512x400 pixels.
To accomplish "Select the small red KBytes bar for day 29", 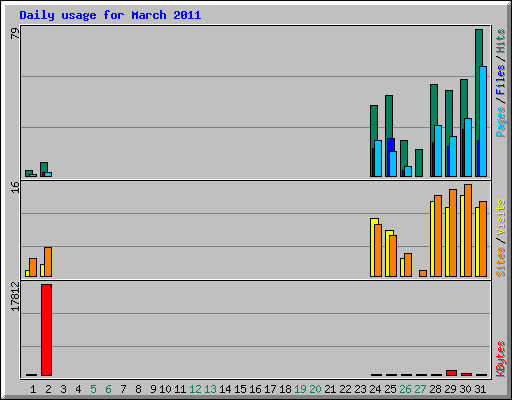I will (x=451, y=373).
